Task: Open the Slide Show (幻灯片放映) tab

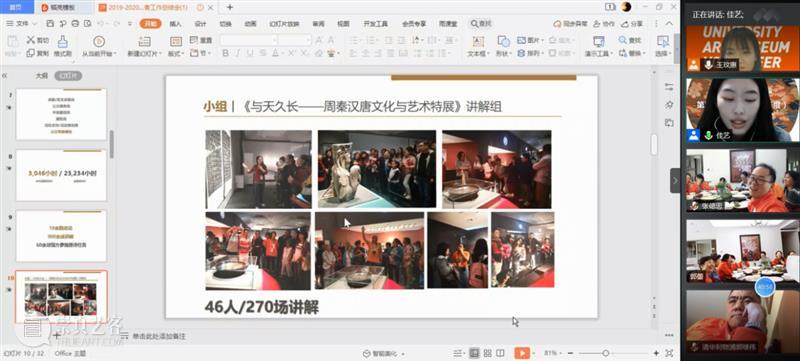Action: [284, 23]
